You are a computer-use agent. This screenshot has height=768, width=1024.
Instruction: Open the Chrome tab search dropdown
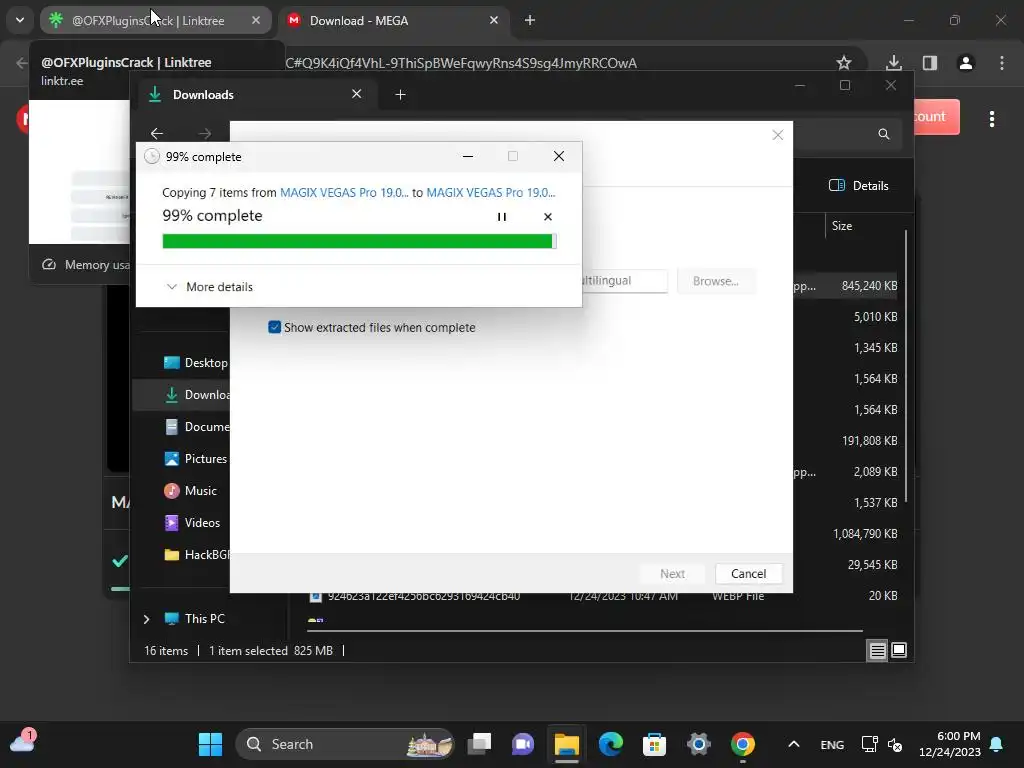point(20,20)
